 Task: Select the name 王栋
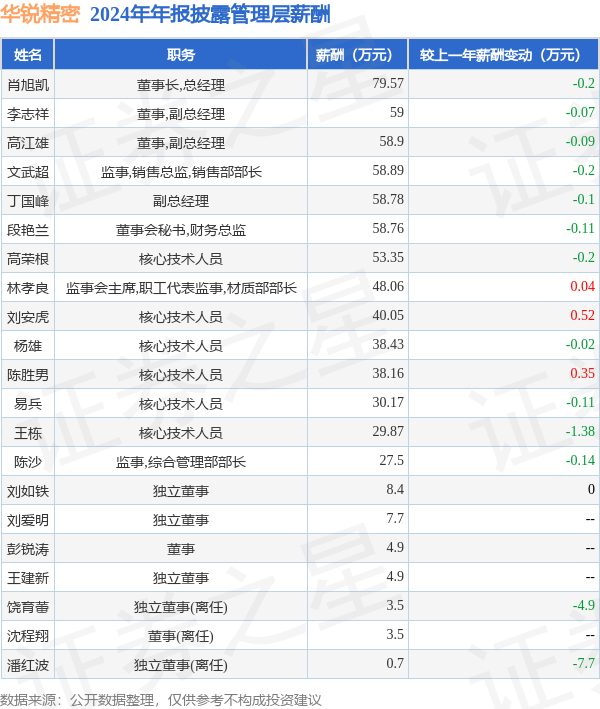click(x=28, y=432)
